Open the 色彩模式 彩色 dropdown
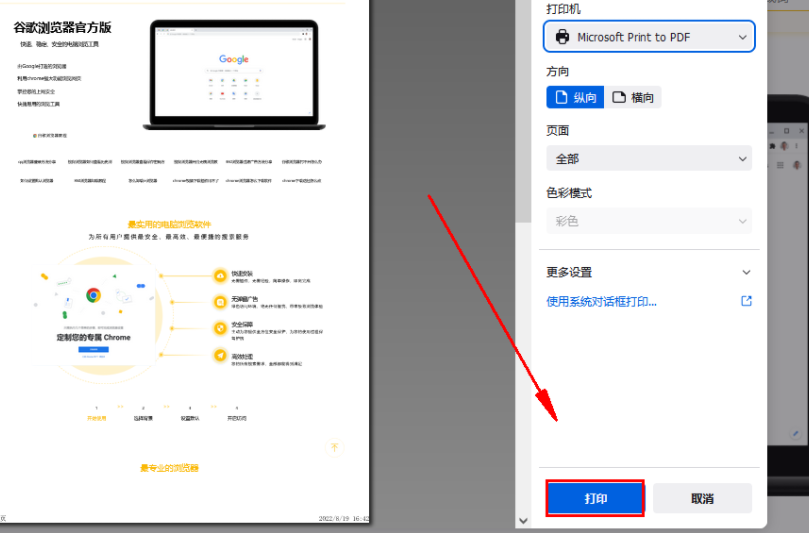Image resolution: width=809 pixels, height=533 pixels. pyautogui.click(x=649, y=221)
